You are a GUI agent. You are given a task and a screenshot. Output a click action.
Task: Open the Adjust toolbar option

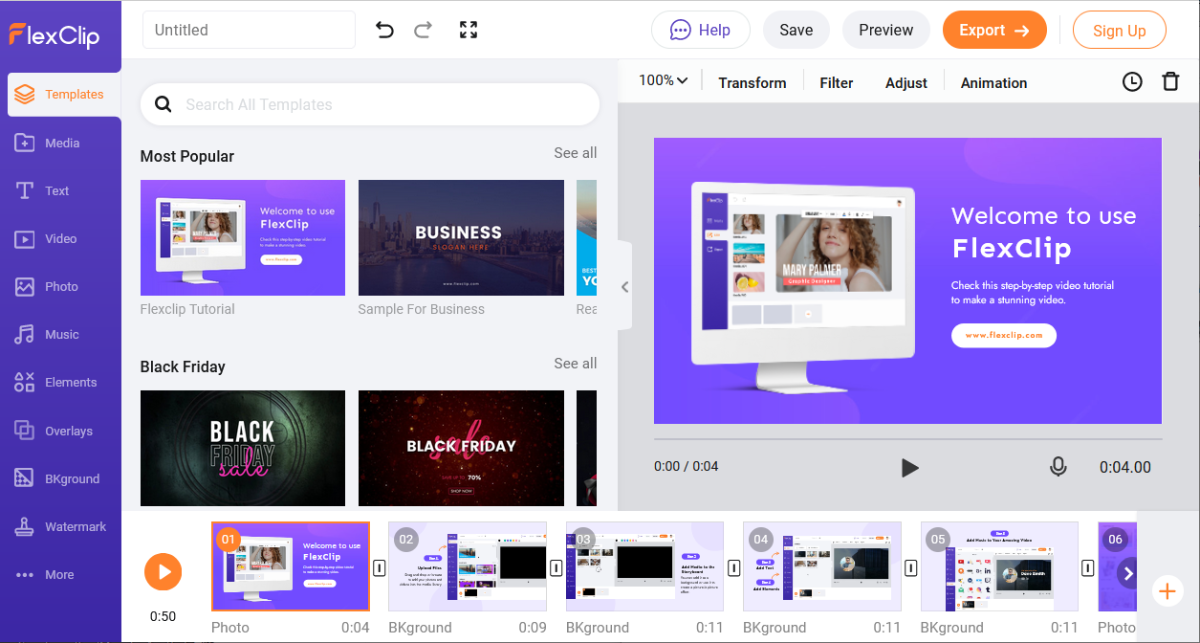[906, 82]
